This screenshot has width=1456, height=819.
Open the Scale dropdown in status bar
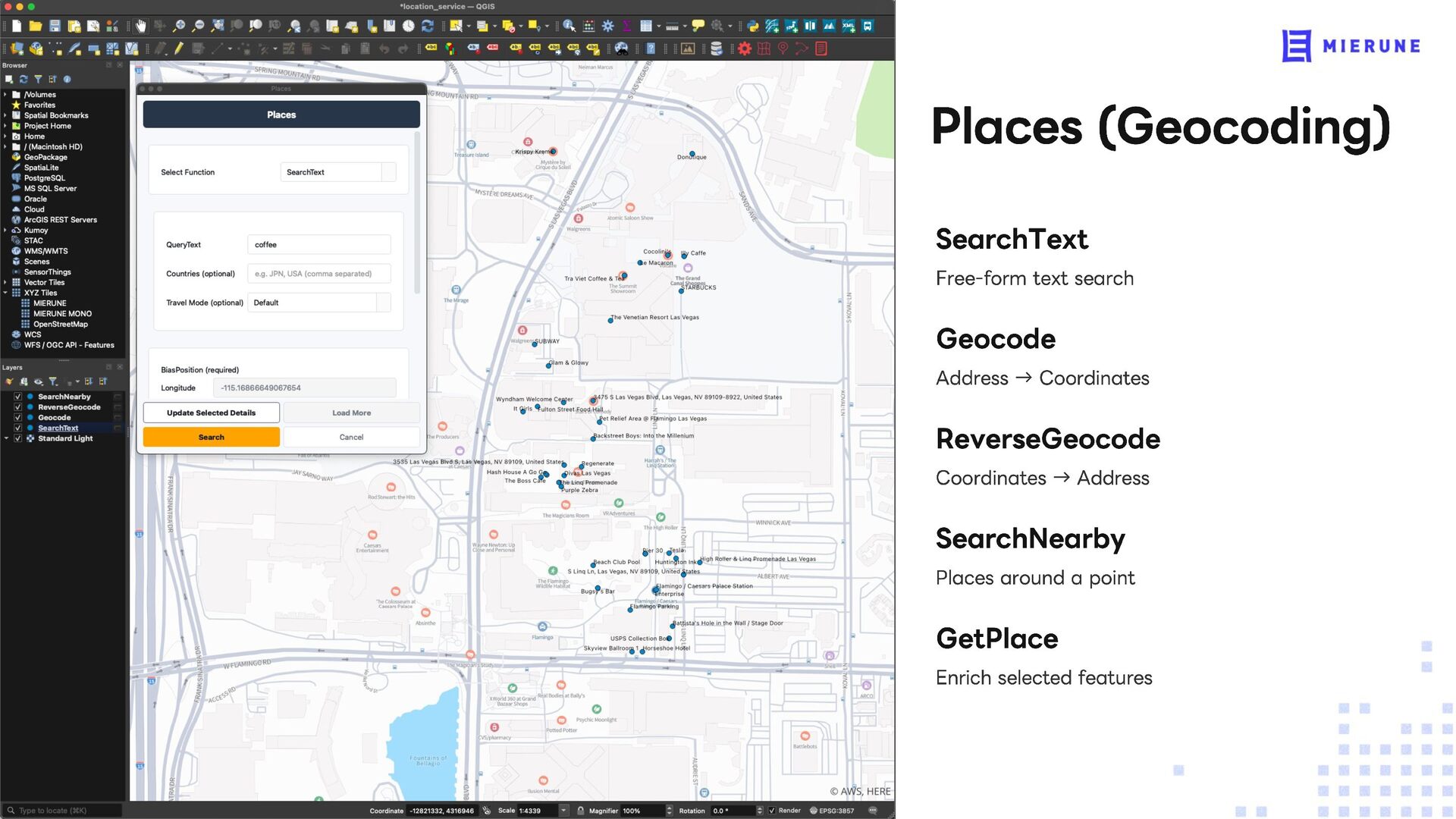click(x=563, y=811)
